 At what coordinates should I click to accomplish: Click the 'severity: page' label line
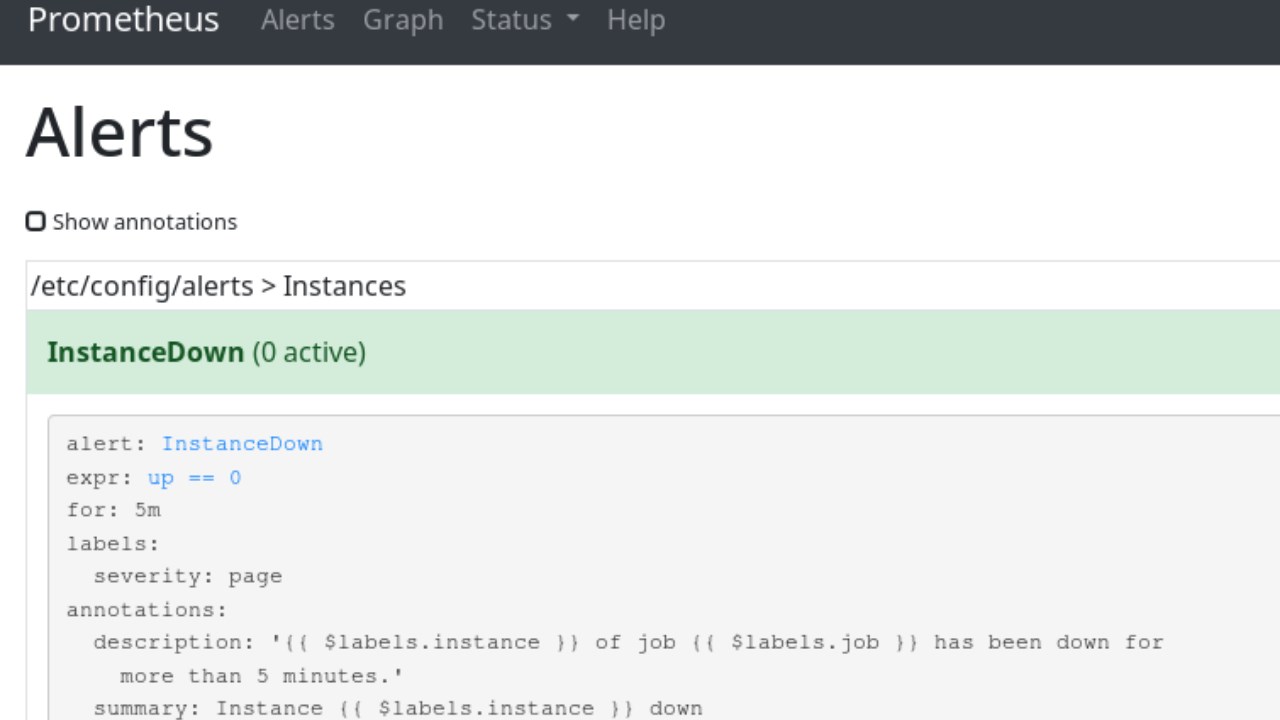187,577
